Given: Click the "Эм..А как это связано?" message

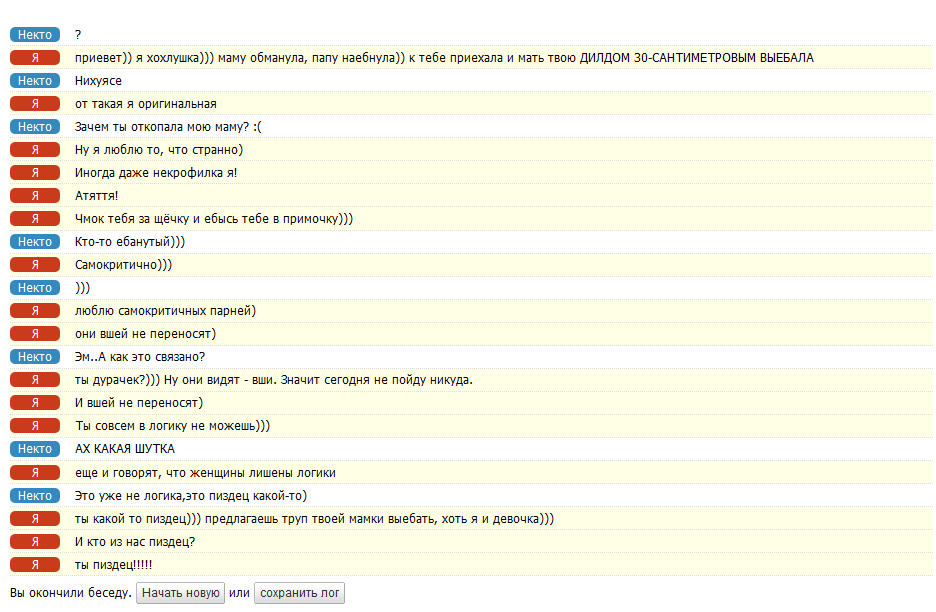Looking at the screenshot, I should pyautogui.click(x=140, y=357).
